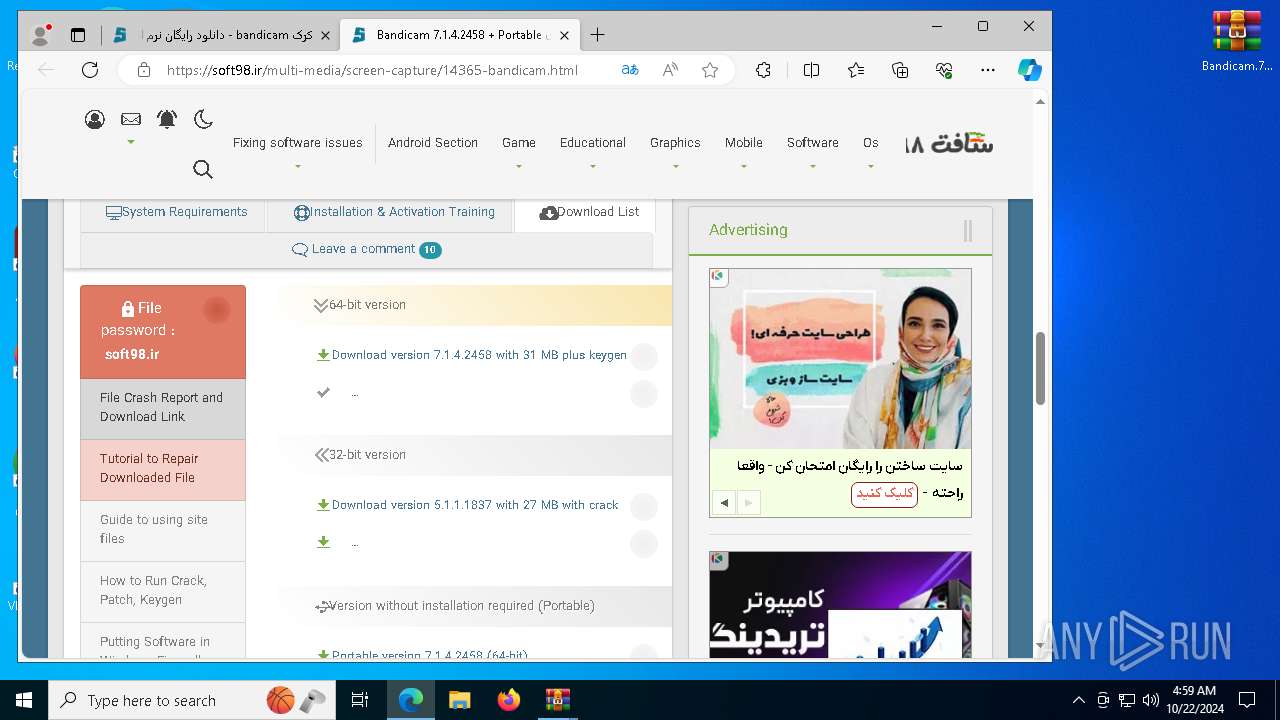Image resolution: width=1280 pixels, height=720 pixels.
Task: Open Collections icon in Edge toolbar
Action: (900, 70)
